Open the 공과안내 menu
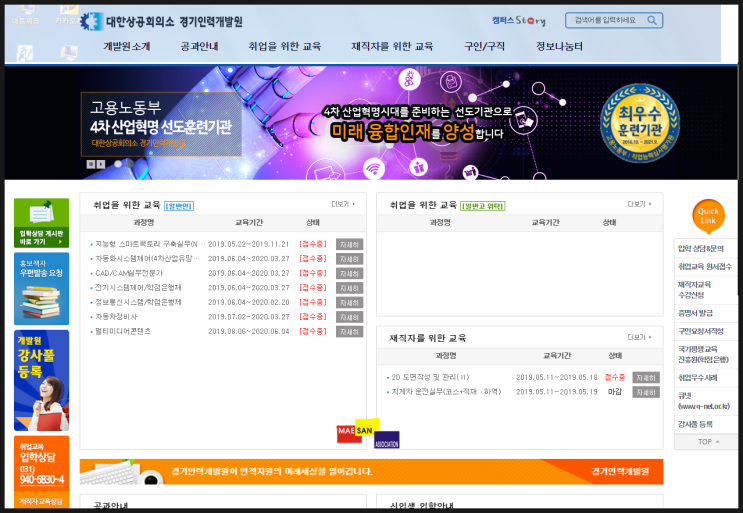Screen dimensions: 743x513 [x=199, y=46]
